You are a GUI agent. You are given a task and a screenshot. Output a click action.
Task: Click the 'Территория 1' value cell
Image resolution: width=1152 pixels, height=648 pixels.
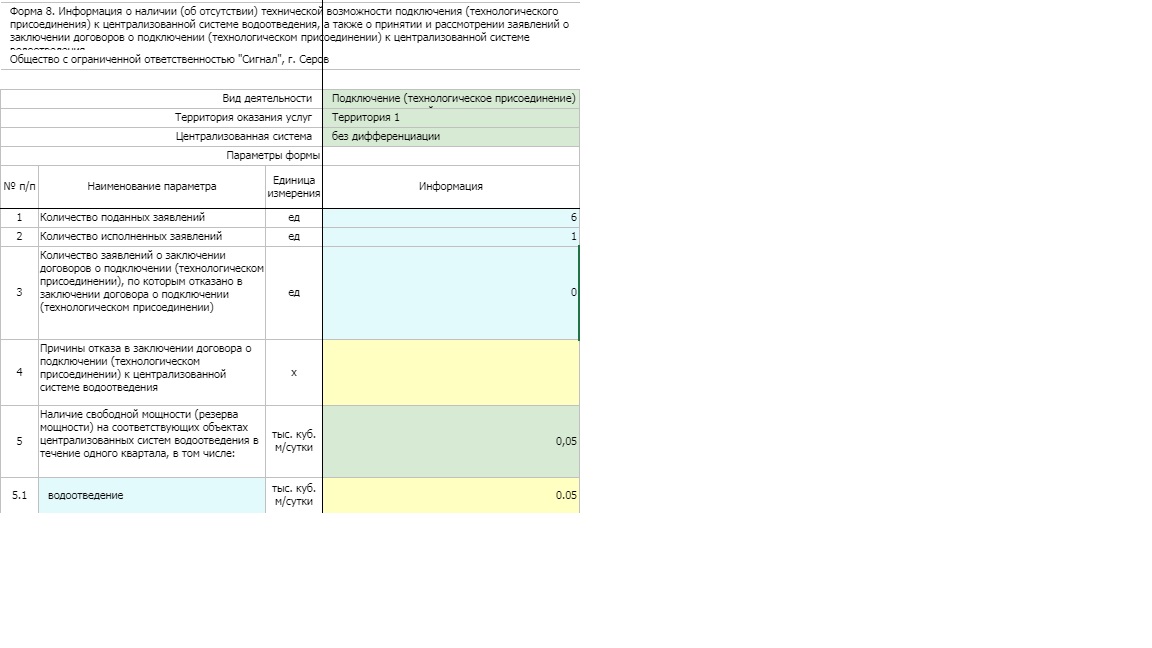[x=450, y=118]
